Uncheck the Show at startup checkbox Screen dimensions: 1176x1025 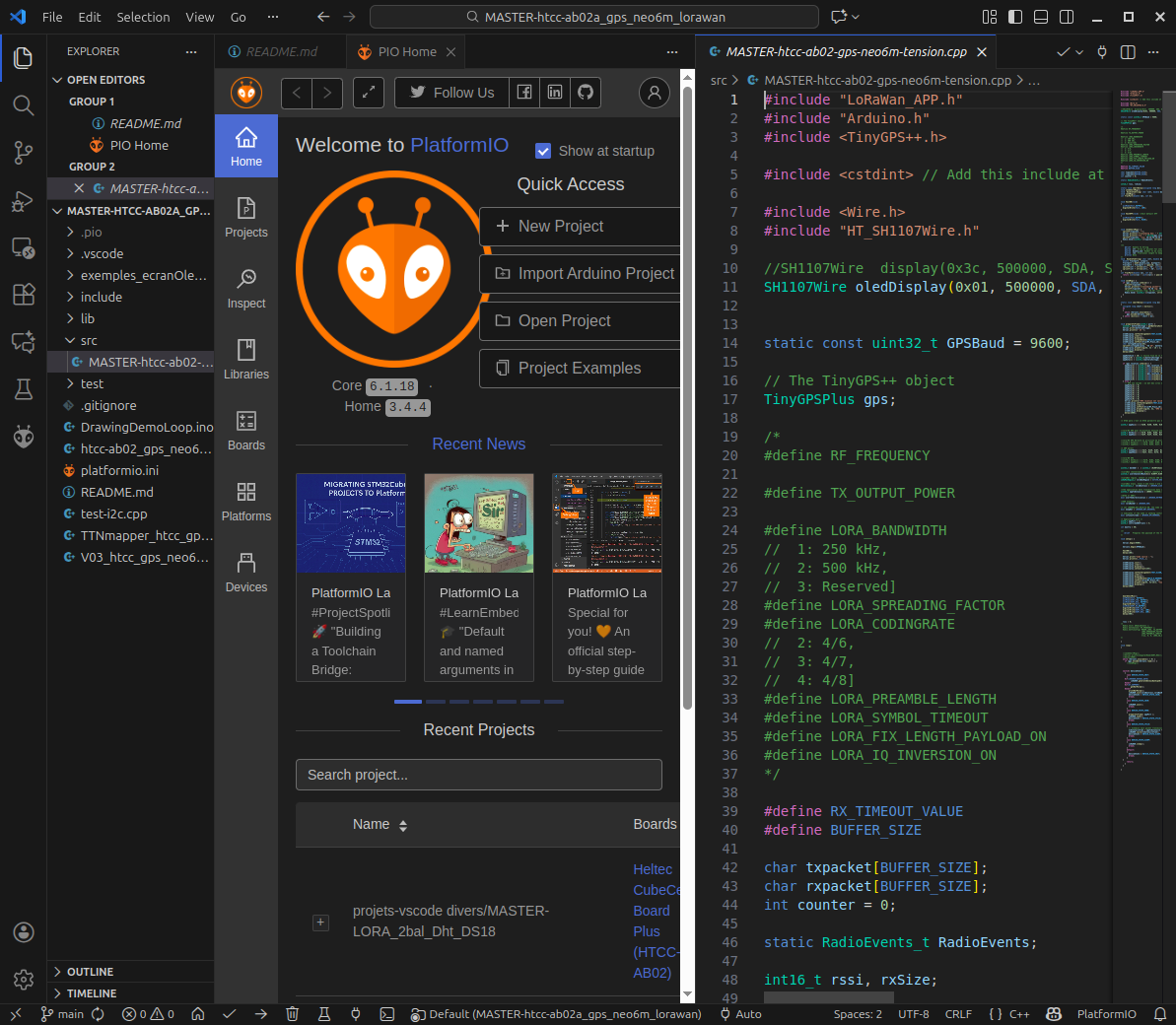[x=543, y=151]
